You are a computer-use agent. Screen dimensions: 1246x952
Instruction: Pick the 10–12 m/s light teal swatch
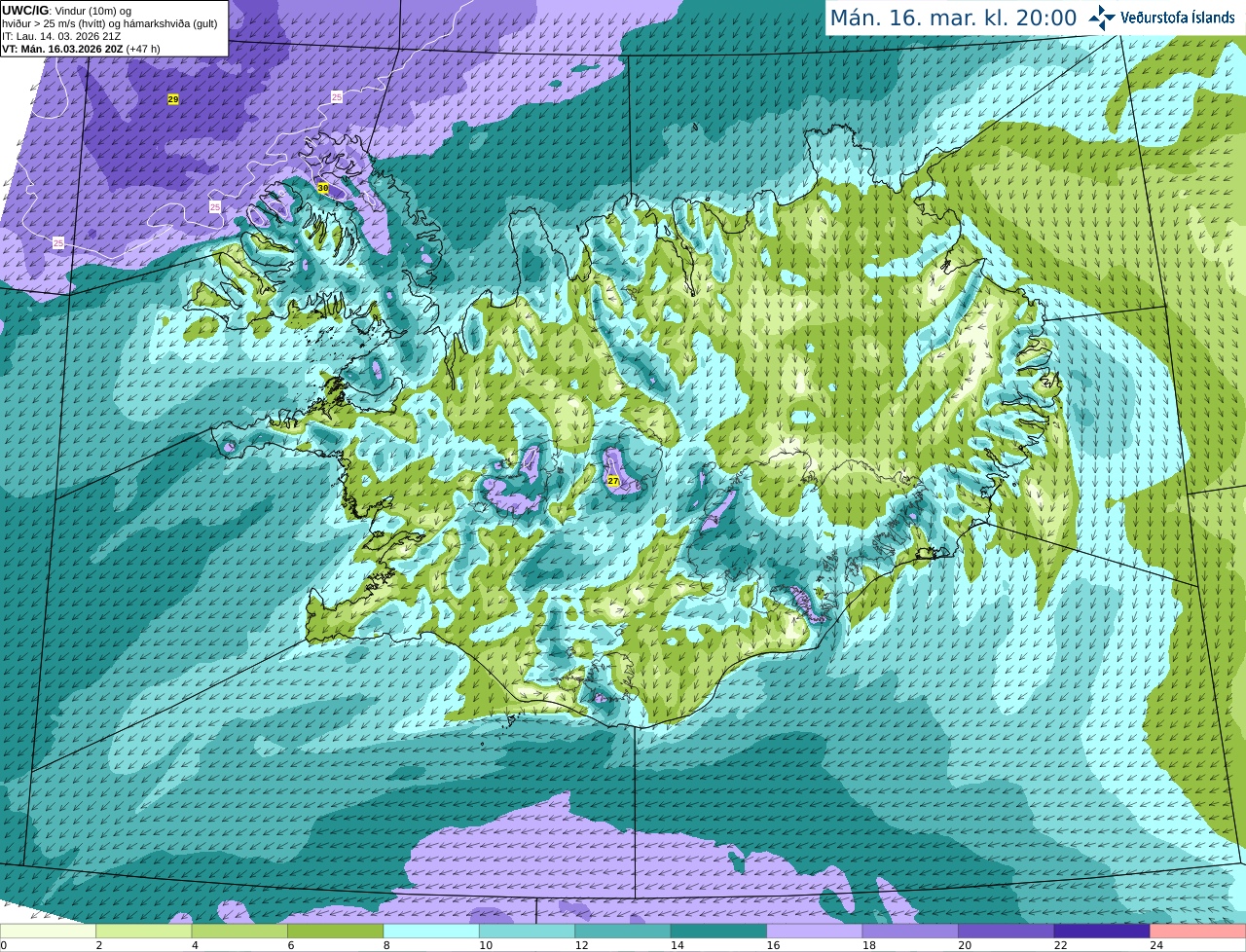pos(527,932)
